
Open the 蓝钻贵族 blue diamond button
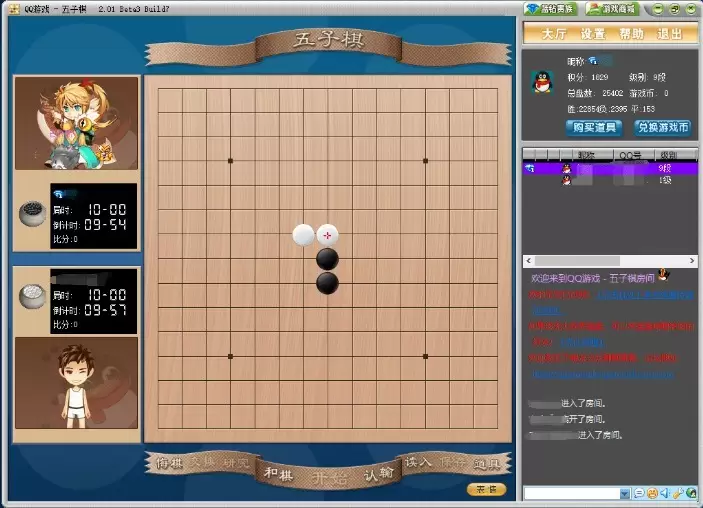(550, 9)
